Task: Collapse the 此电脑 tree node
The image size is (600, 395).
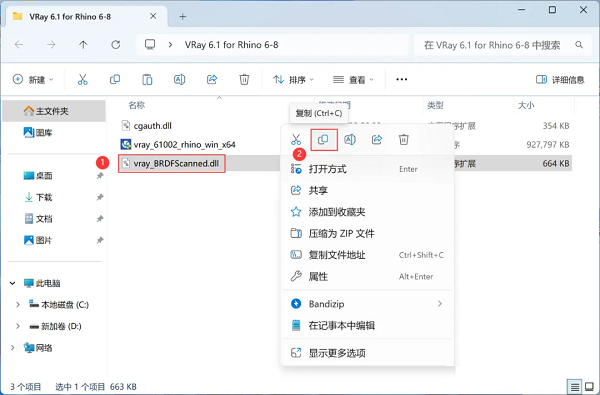Action: click(13, 283)
